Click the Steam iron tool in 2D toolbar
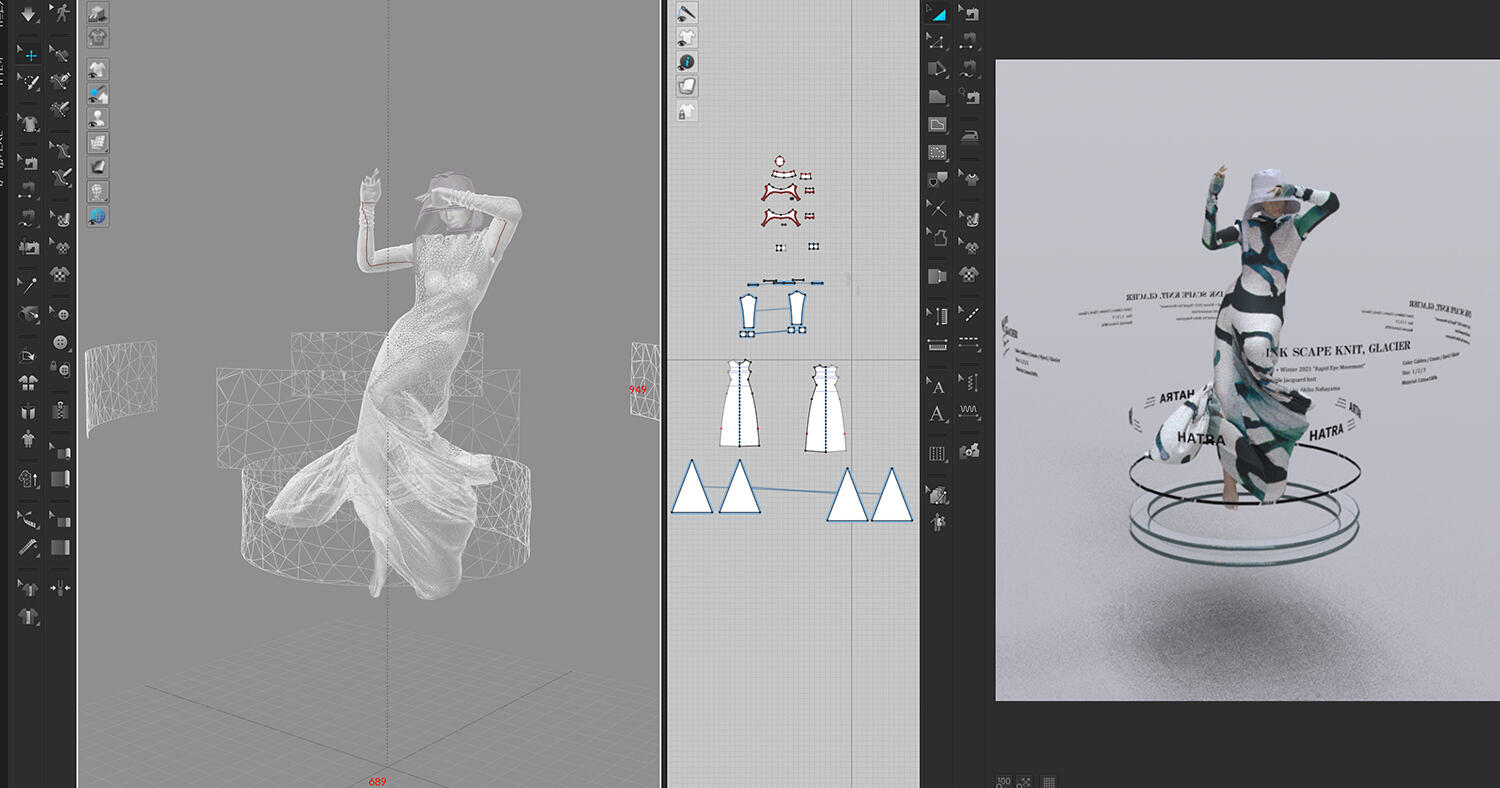Screen dimensions: 1500x788 pyautogui.click(x=971, y=137)
